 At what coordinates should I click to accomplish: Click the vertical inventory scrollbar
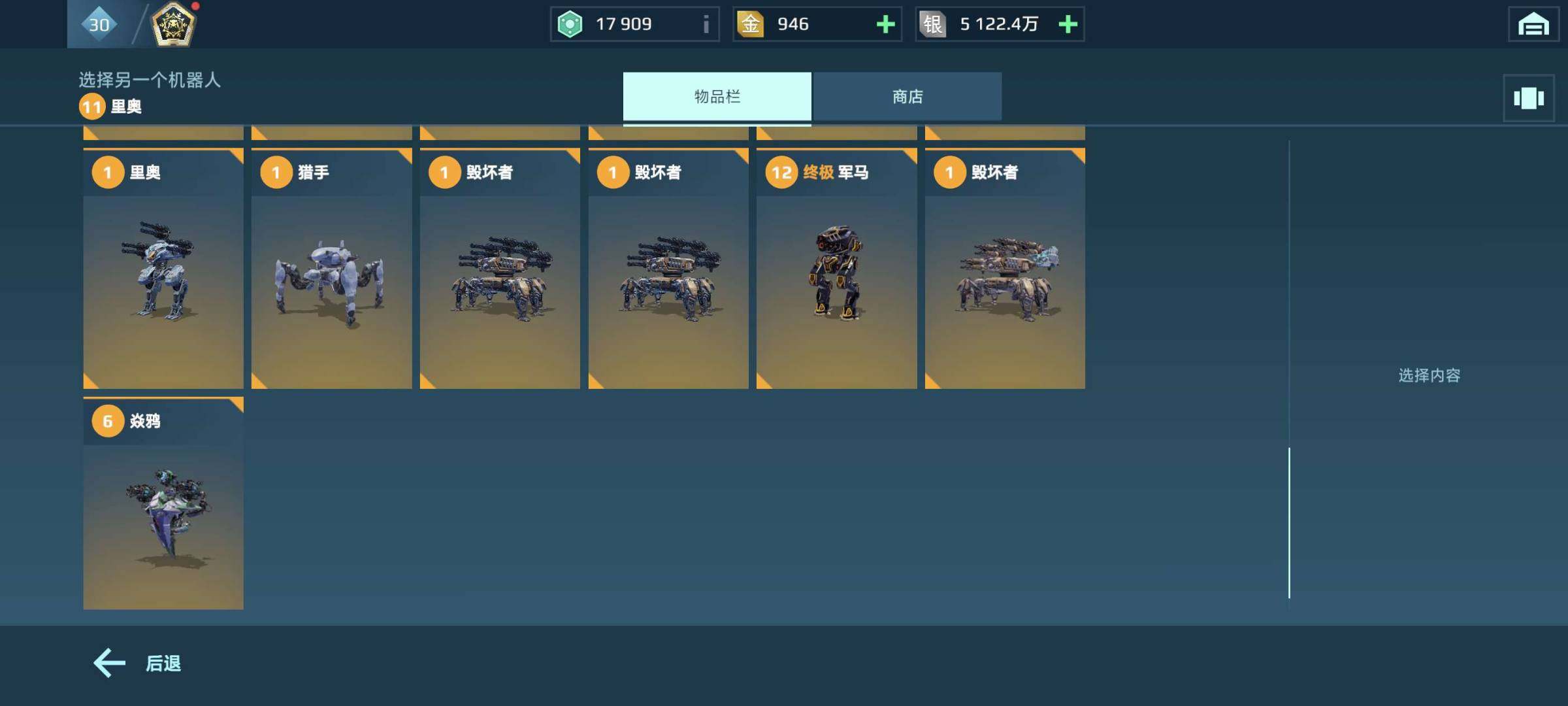coord(1289,523)
